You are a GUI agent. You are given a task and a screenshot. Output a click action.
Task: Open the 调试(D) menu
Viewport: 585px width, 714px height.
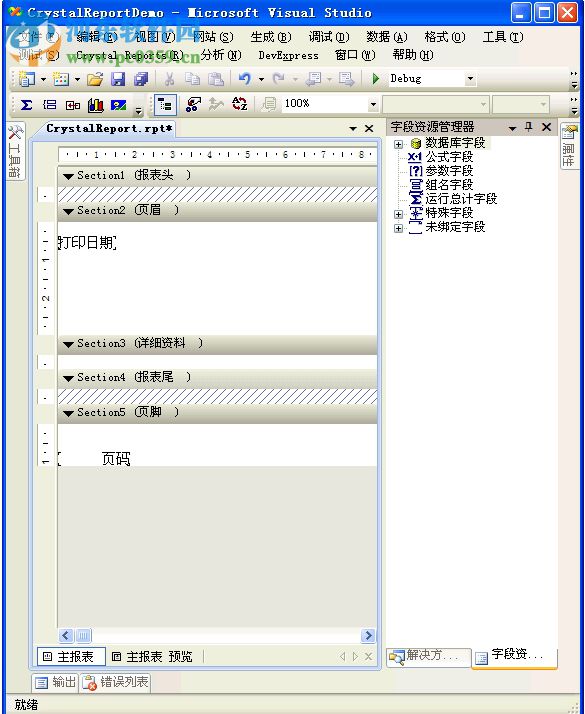pyautogui.click(x=329, y=37)
